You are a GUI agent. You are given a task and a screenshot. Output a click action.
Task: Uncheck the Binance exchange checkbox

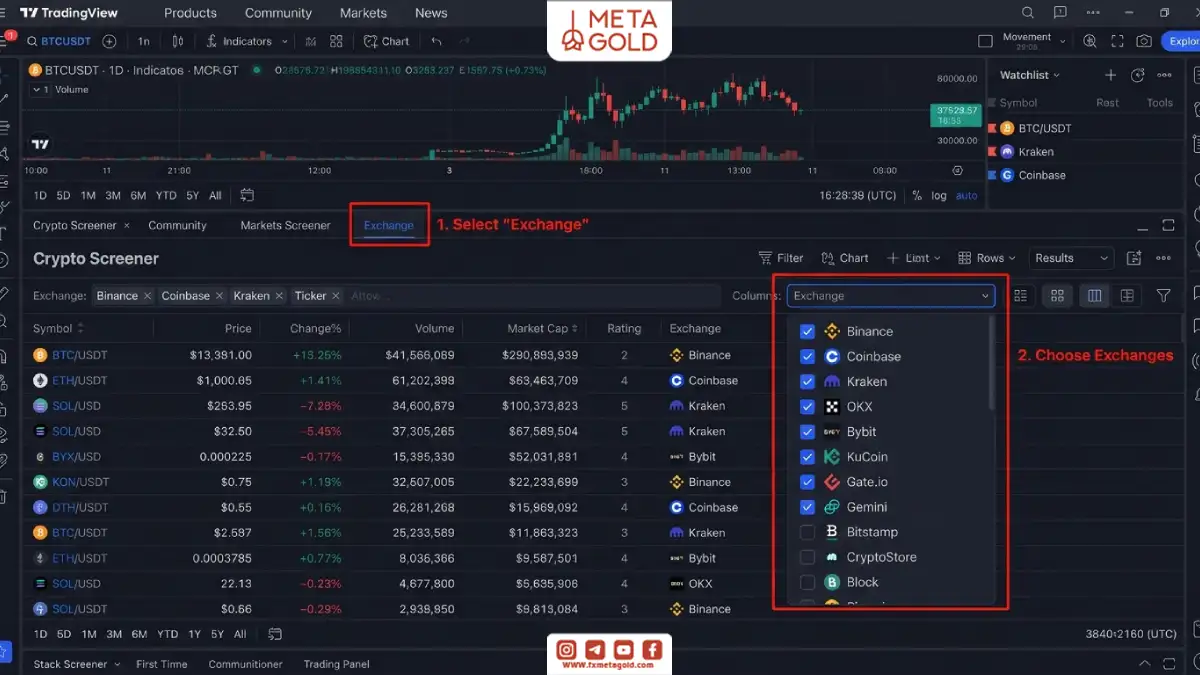point(807,331)
